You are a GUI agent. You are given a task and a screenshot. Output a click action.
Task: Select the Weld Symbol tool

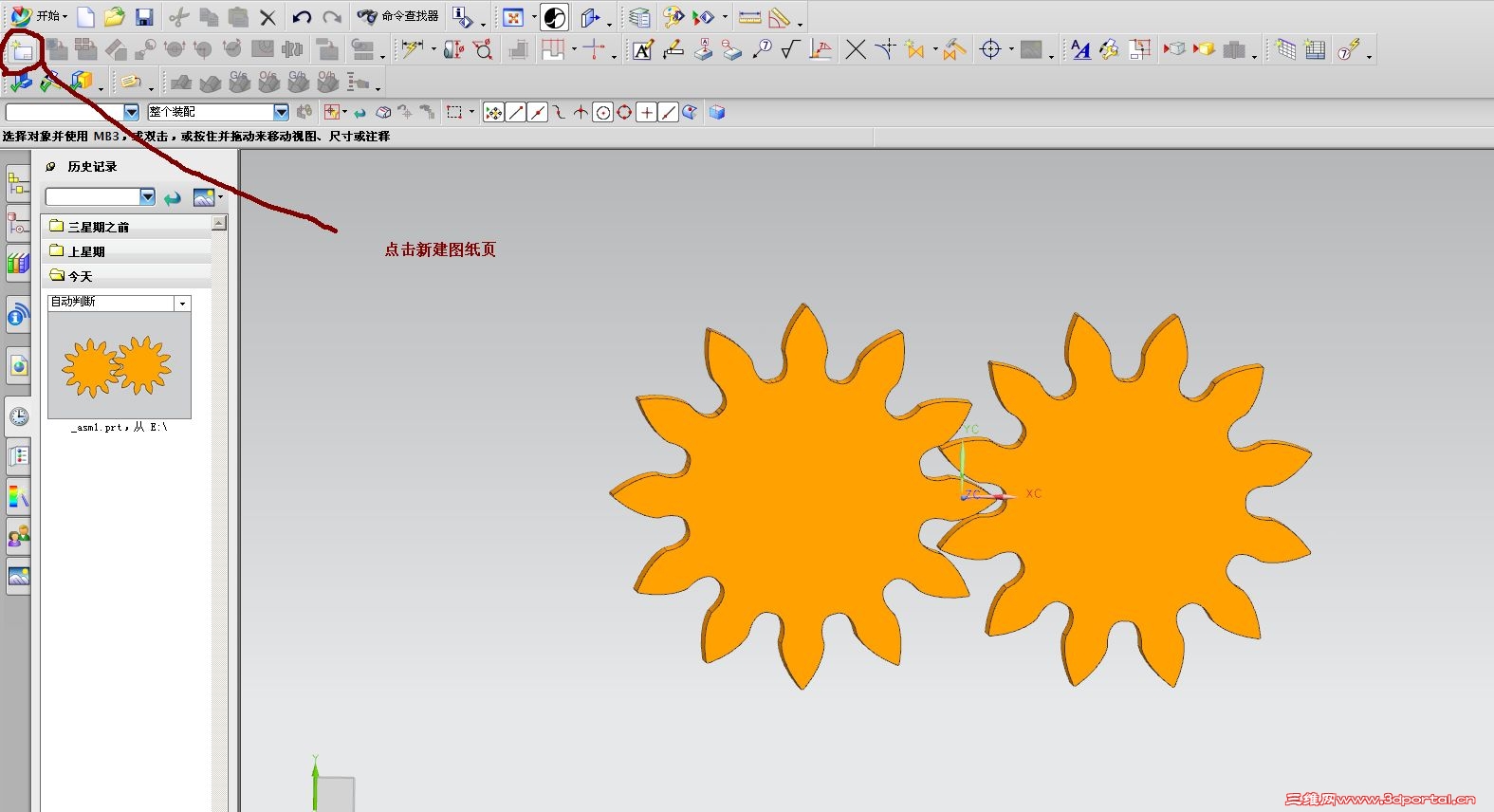pos(821,49)
